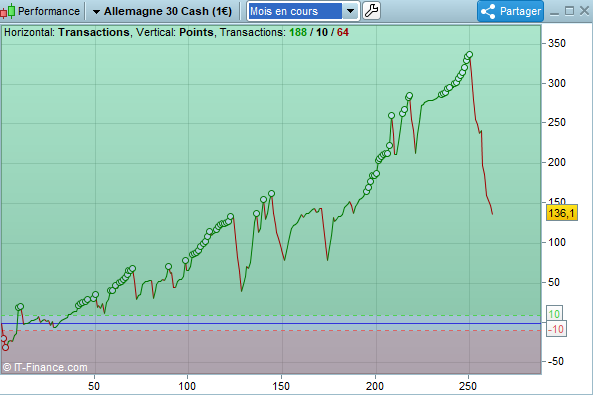The height and width of the screenshot is (395, 593).
Task: Click the peak marker near 340 points
Action: pyautogui.click(x=469, y=55)
